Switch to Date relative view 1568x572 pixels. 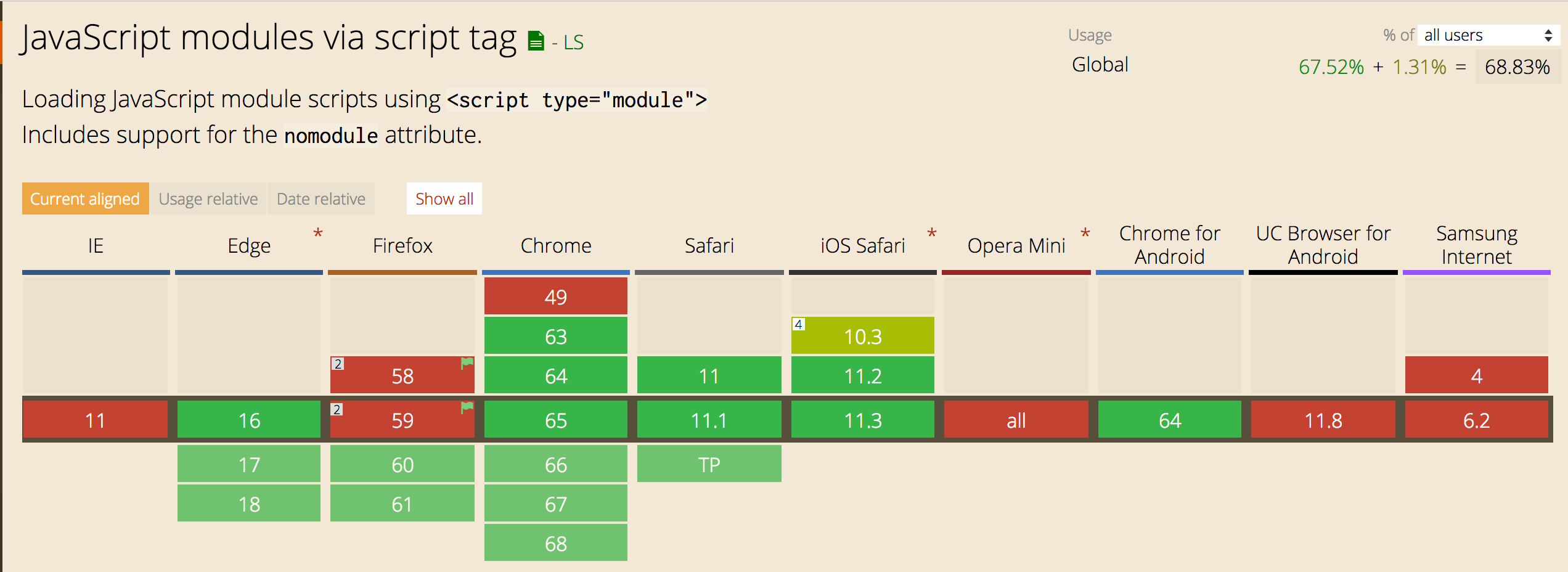coord(321,198)
